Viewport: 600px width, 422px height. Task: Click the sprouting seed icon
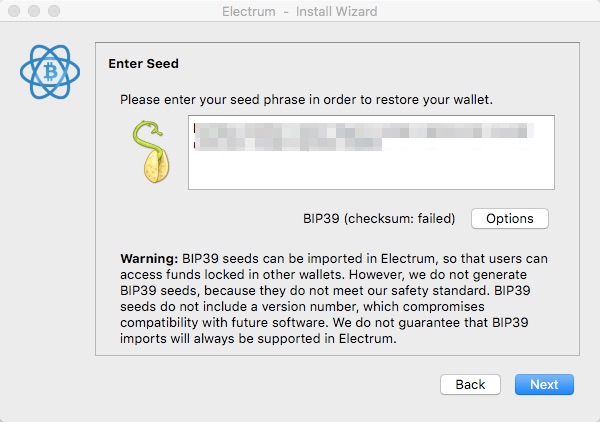152,152
